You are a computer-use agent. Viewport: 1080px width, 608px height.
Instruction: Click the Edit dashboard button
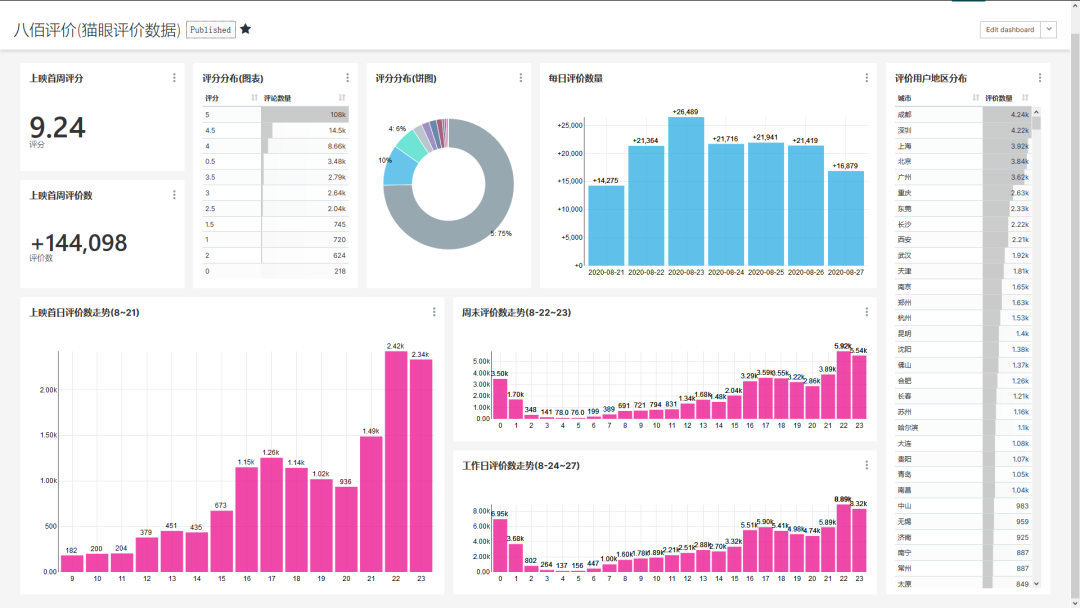click(1010, 30)
